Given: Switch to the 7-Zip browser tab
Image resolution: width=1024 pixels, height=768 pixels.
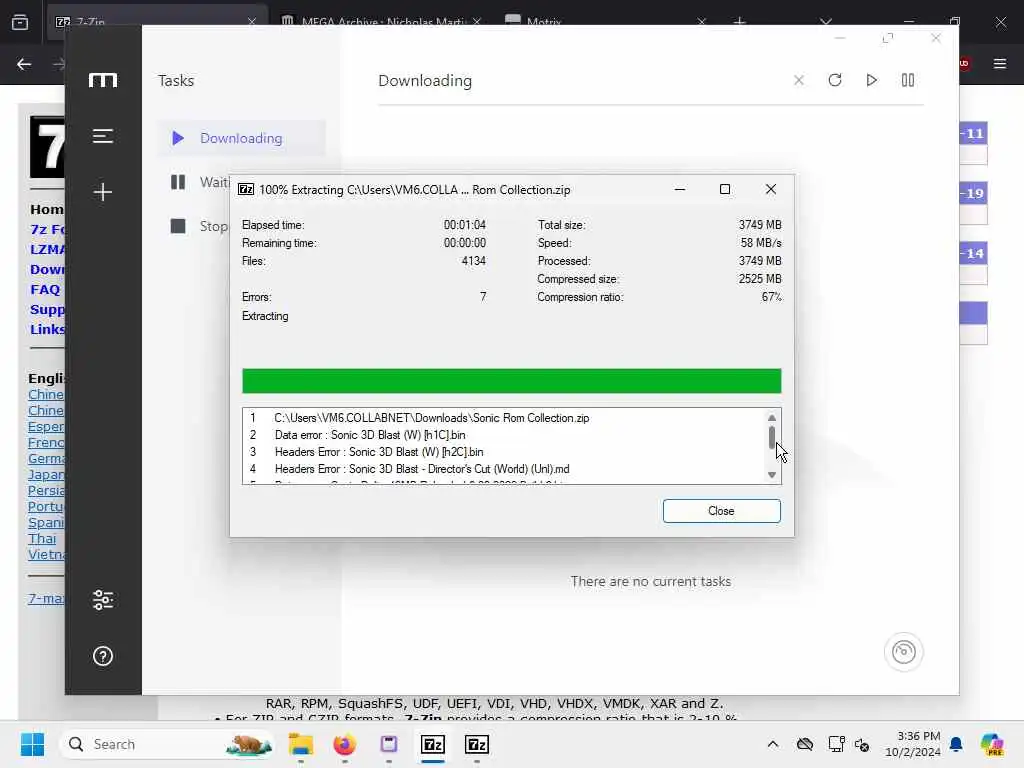Looking at the screenshot, I should coord(157,22).
